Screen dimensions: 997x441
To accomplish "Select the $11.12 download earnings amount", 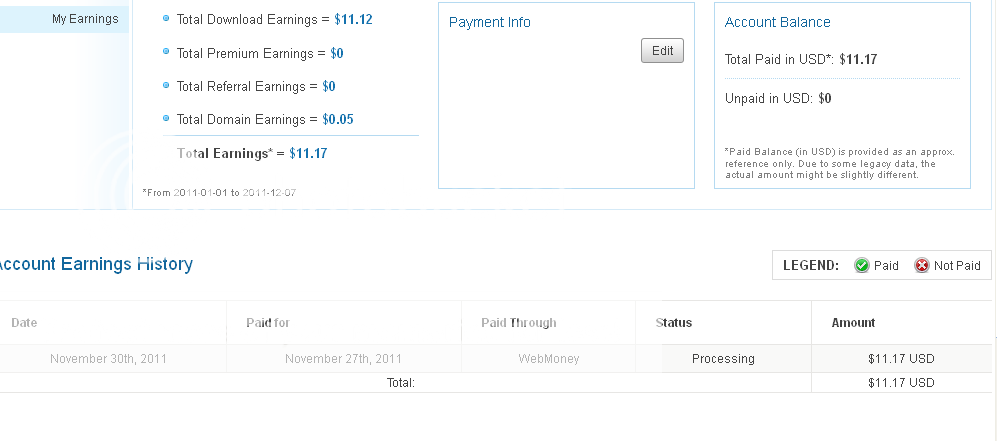I will [353, 20].
